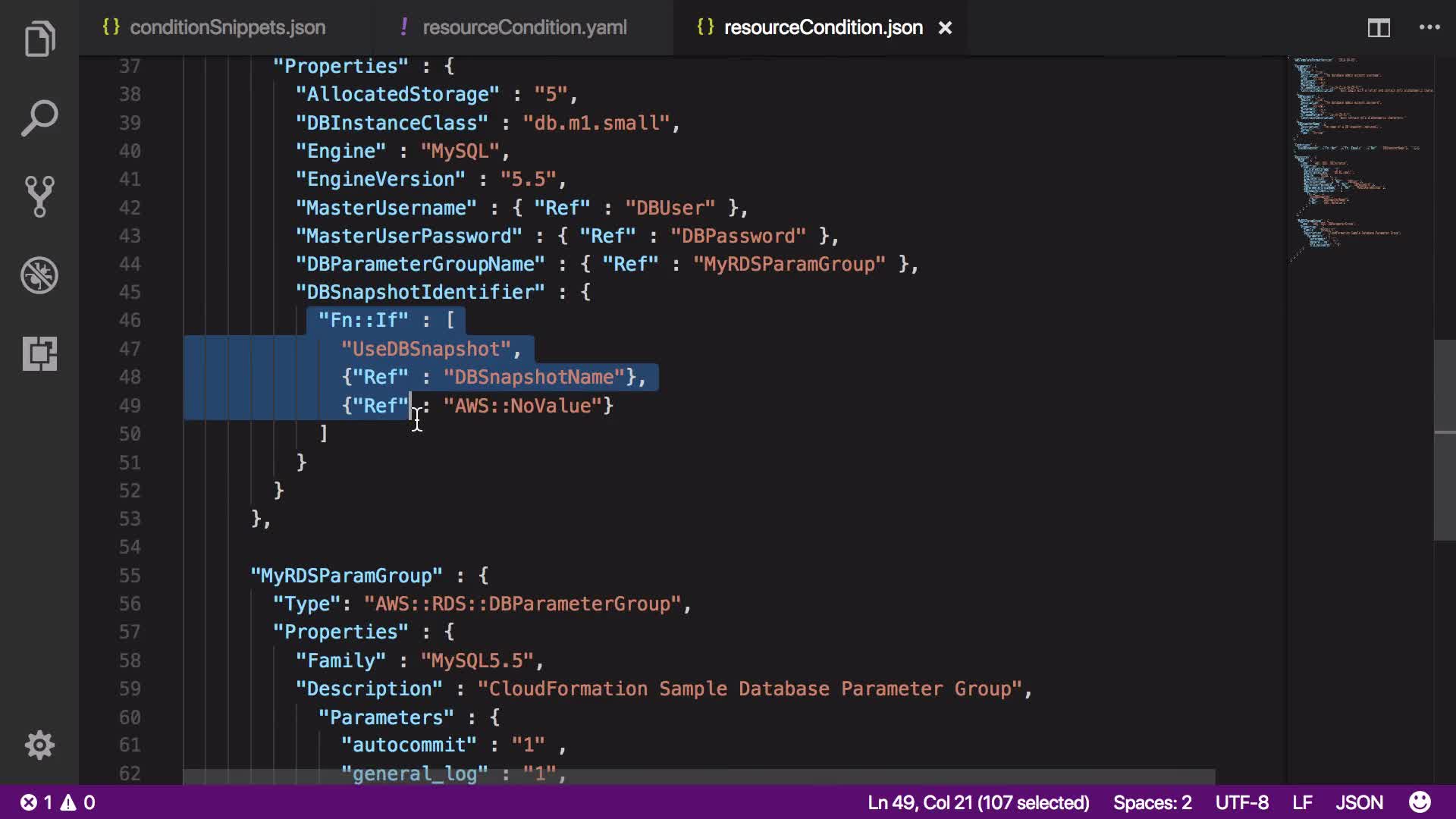The width and height of the screenshot is (1456, 819).
Task: Open the Source Control view icon
Action: click(x=39, y=196)
